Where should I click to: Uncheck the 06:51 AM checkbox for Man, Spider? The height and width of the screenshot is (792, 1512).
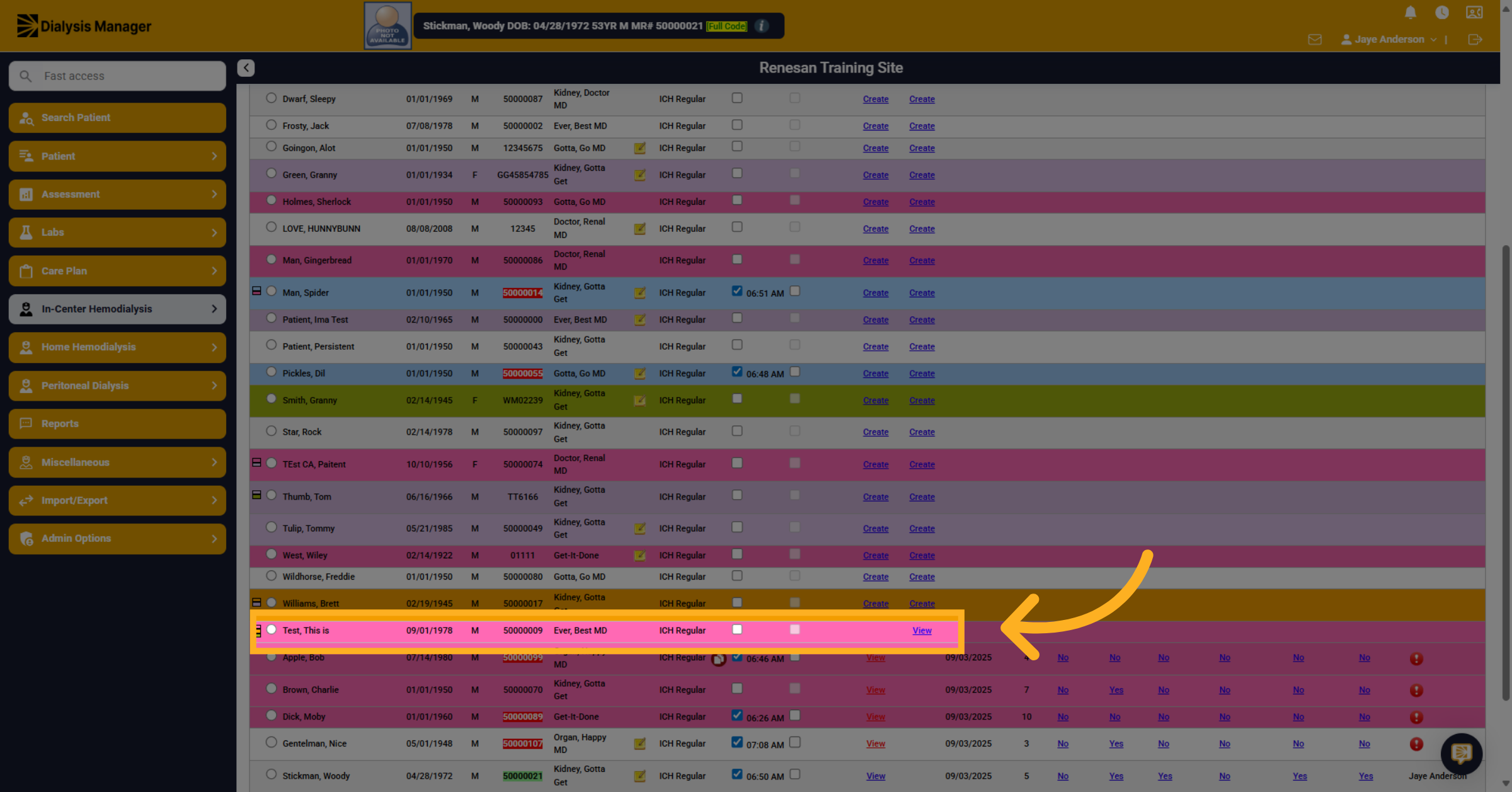737,291
